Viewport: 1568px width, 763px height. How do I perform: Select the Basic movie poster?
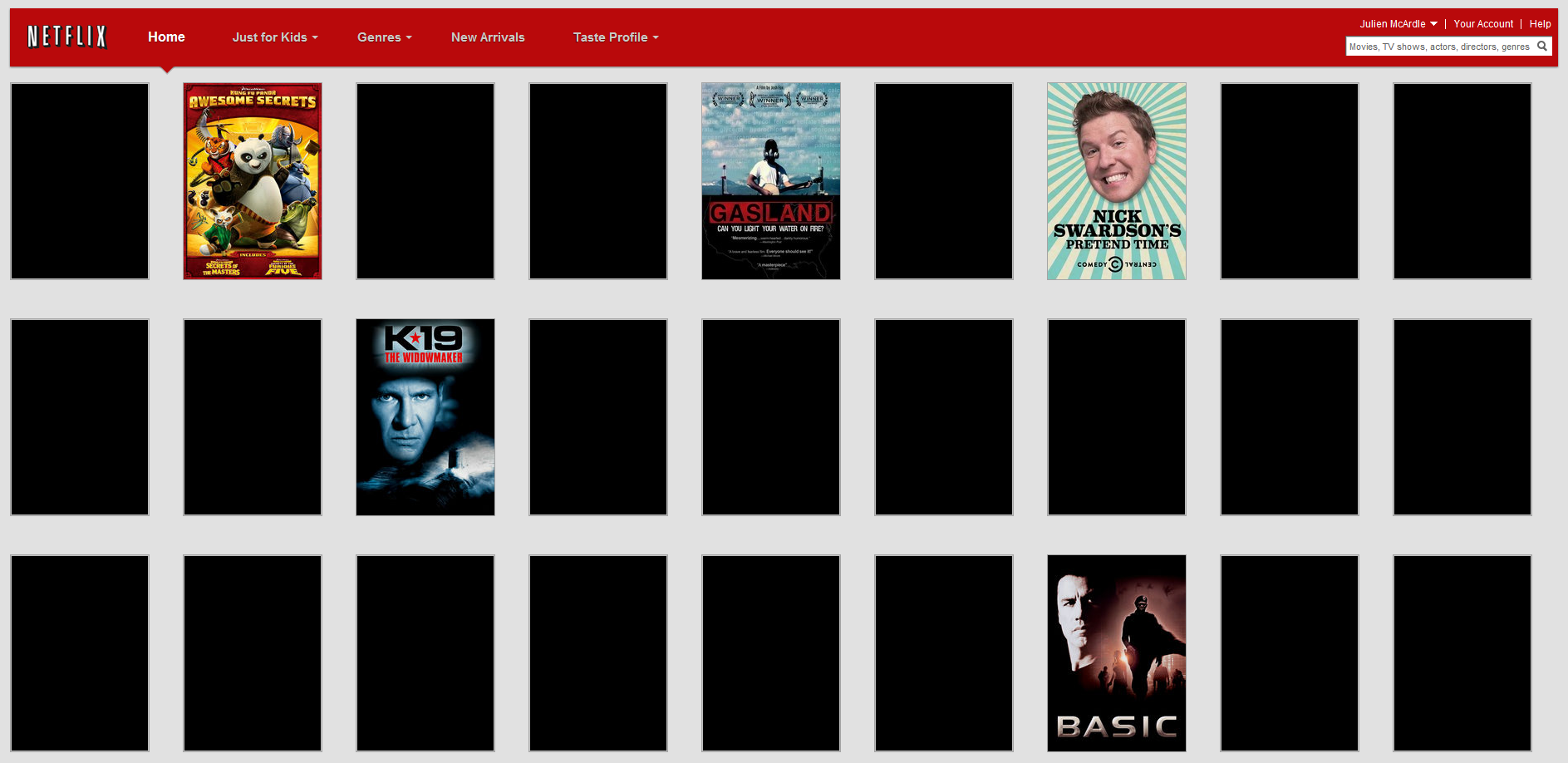coord(1117,653)
